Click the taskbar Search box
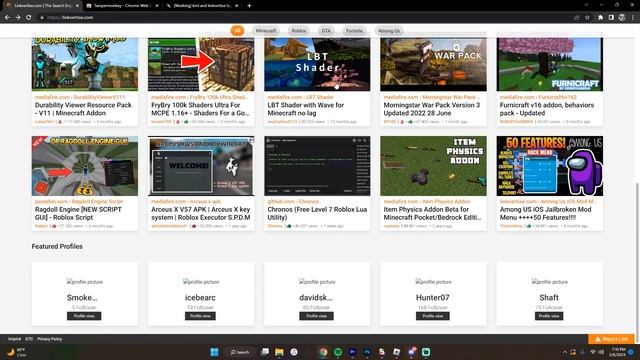The image size is (640, 360). click(x=240, y=352)
